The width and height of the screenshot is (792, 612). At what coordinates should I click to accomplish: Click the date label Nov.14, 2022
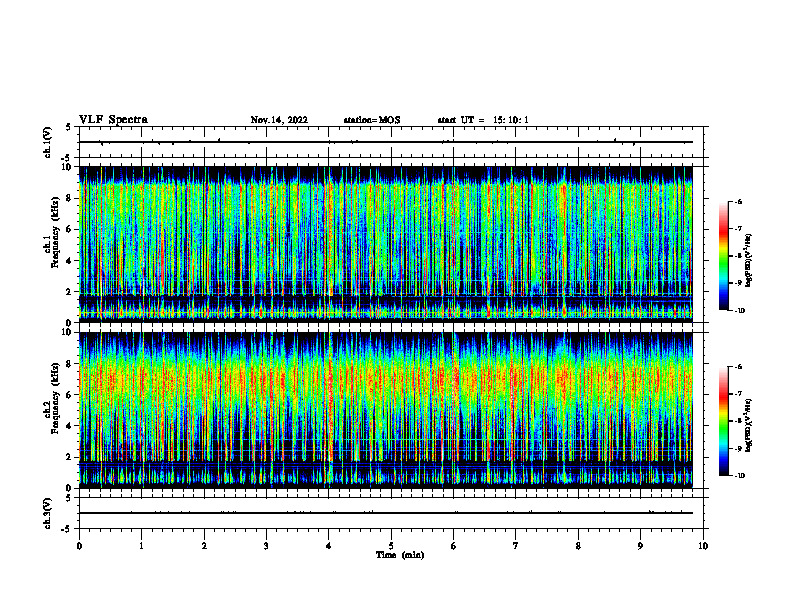click(279, 120)
